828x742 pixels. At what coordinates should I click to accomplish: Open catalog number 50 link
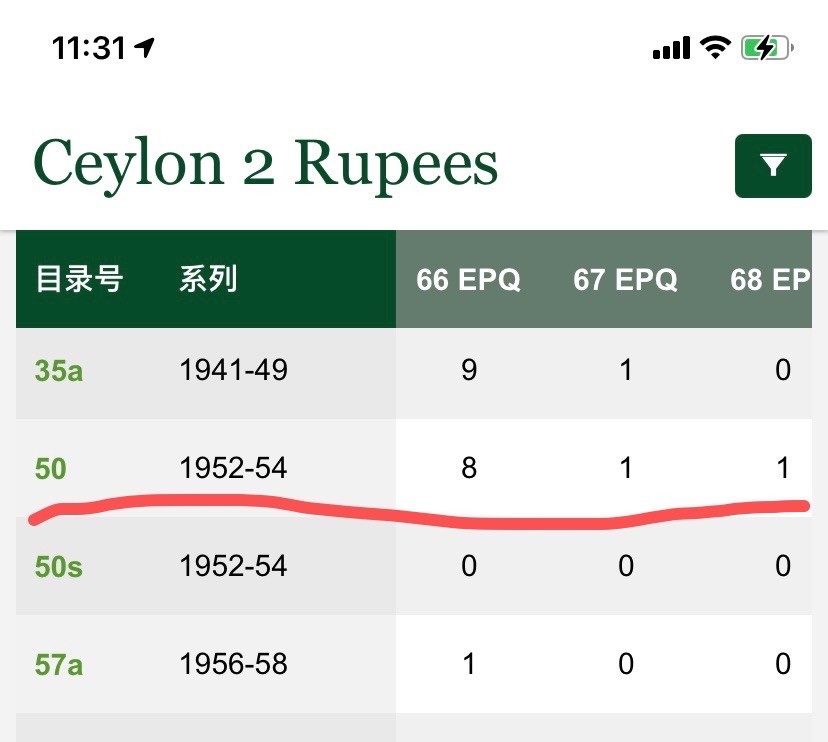click(51, 468)
